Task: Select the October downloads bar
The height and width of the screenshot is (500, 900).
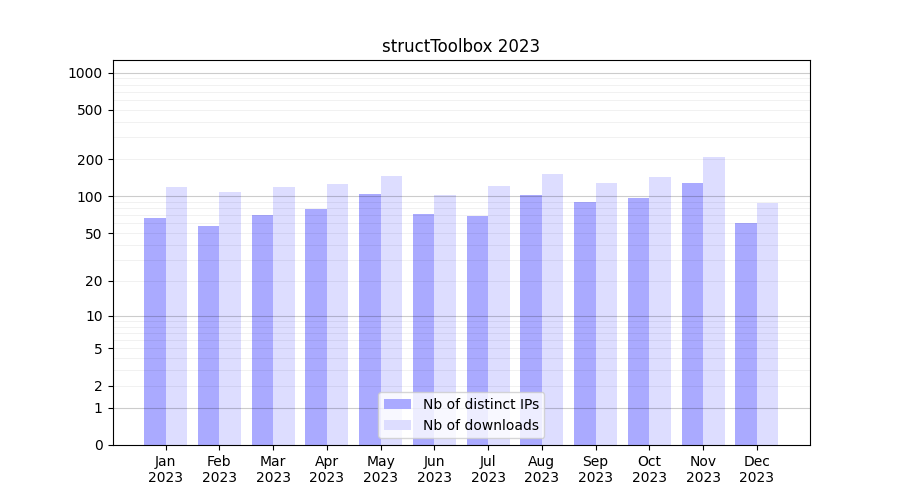Action: (660, 310)
